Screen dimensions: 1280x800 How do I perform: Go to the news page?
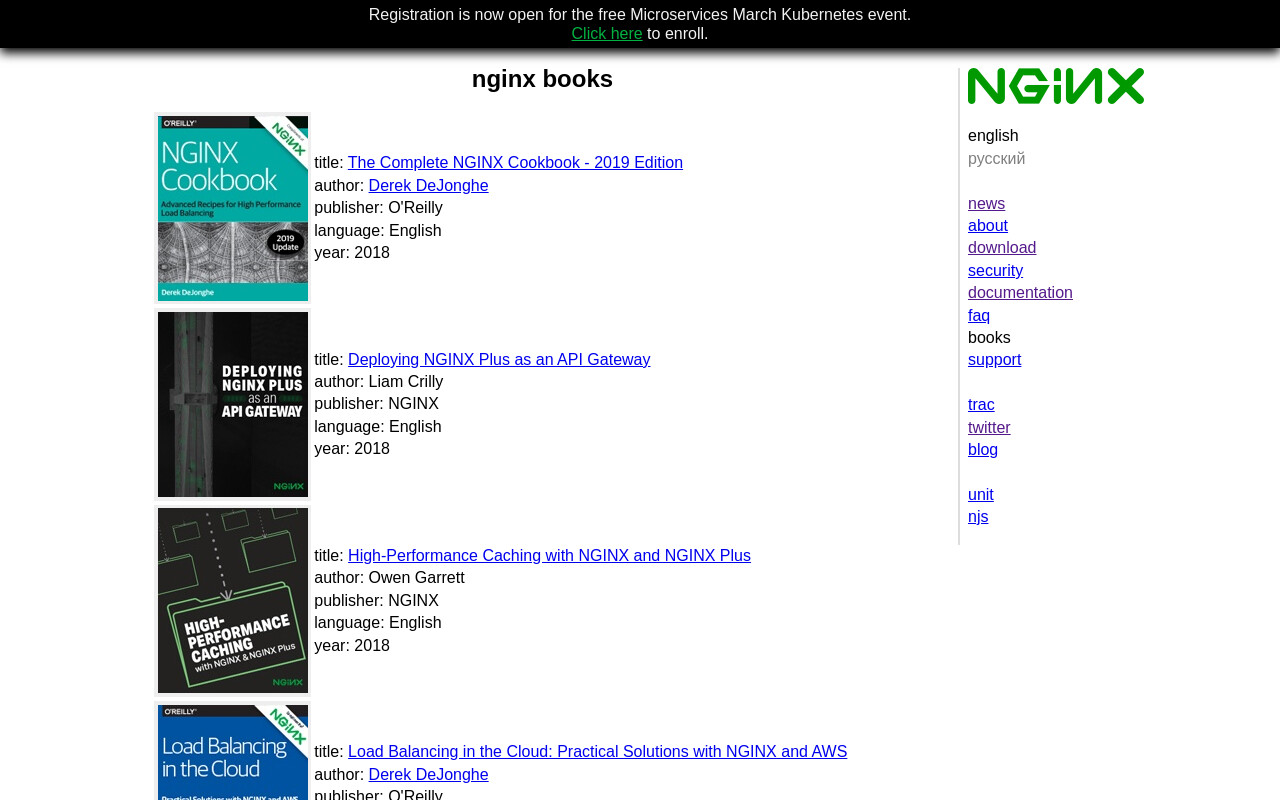point(986,204)
